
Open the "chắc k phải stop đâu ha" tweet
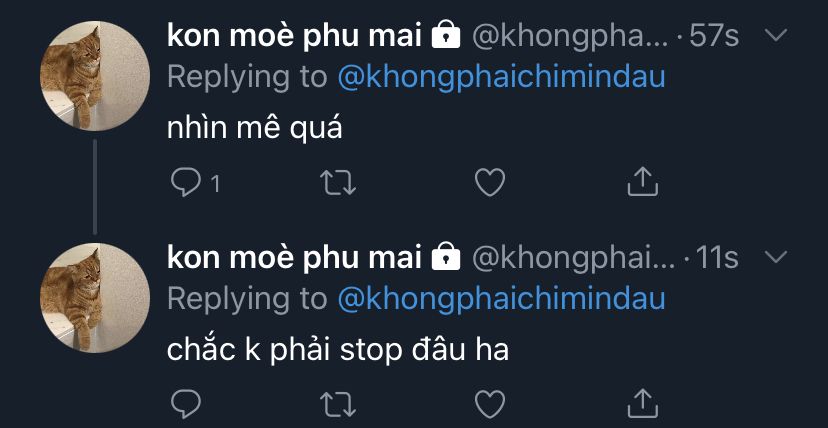pyautogui.click(x=337, y=350)
